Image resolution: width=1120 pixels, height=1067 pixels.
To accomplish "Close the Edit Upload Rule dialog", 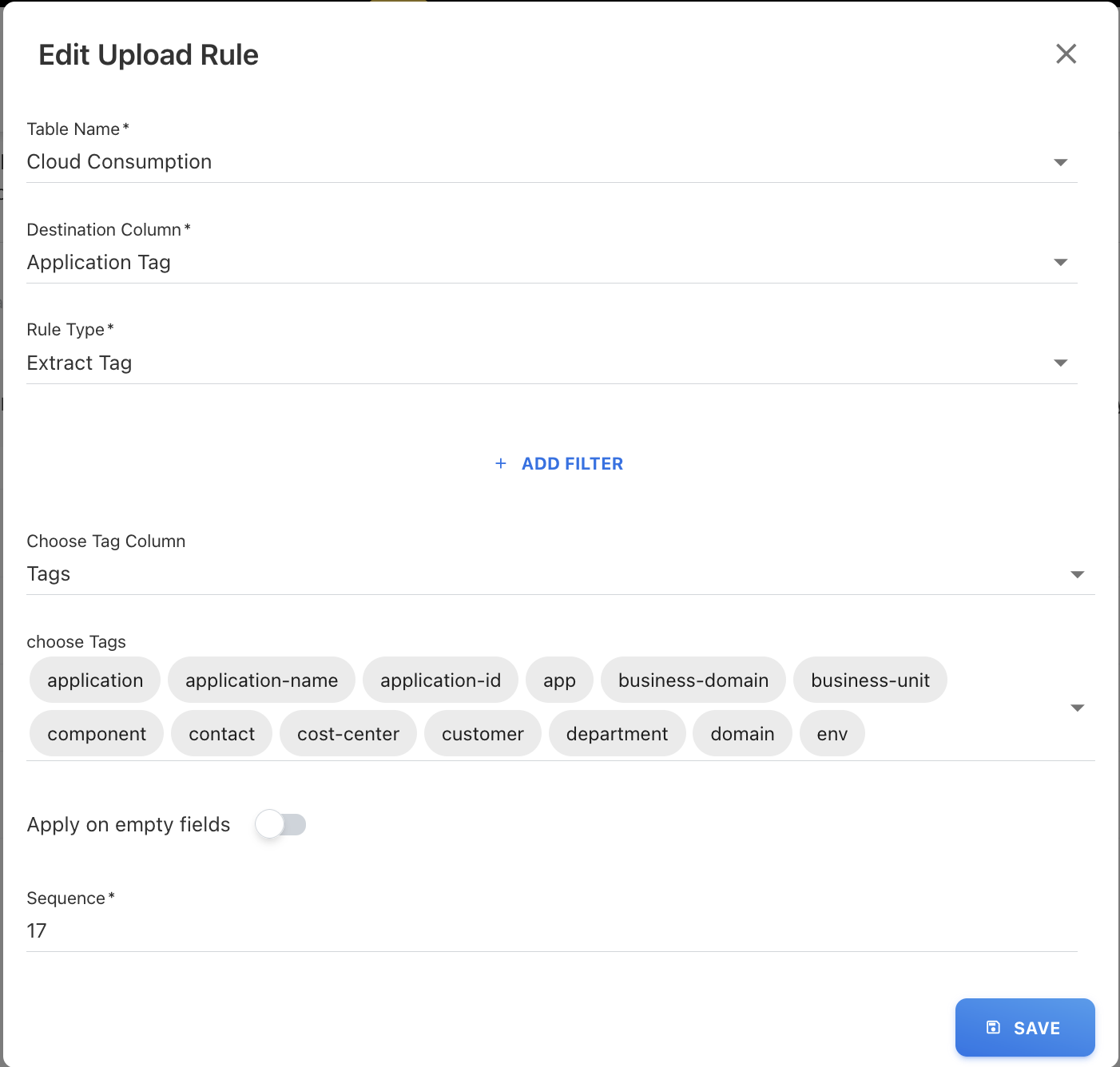I will (x=1066, y=54).
